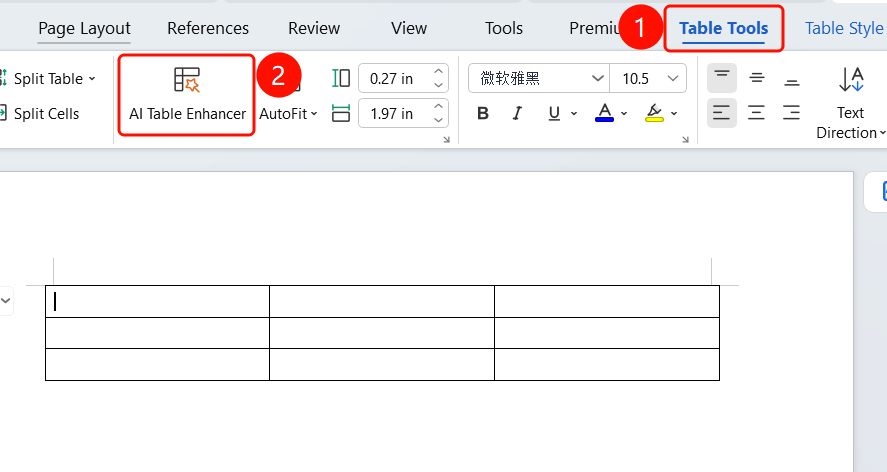887x472 pixels.
Task: Expand the highlight color dropdown arrow
Action: (674, 113)
